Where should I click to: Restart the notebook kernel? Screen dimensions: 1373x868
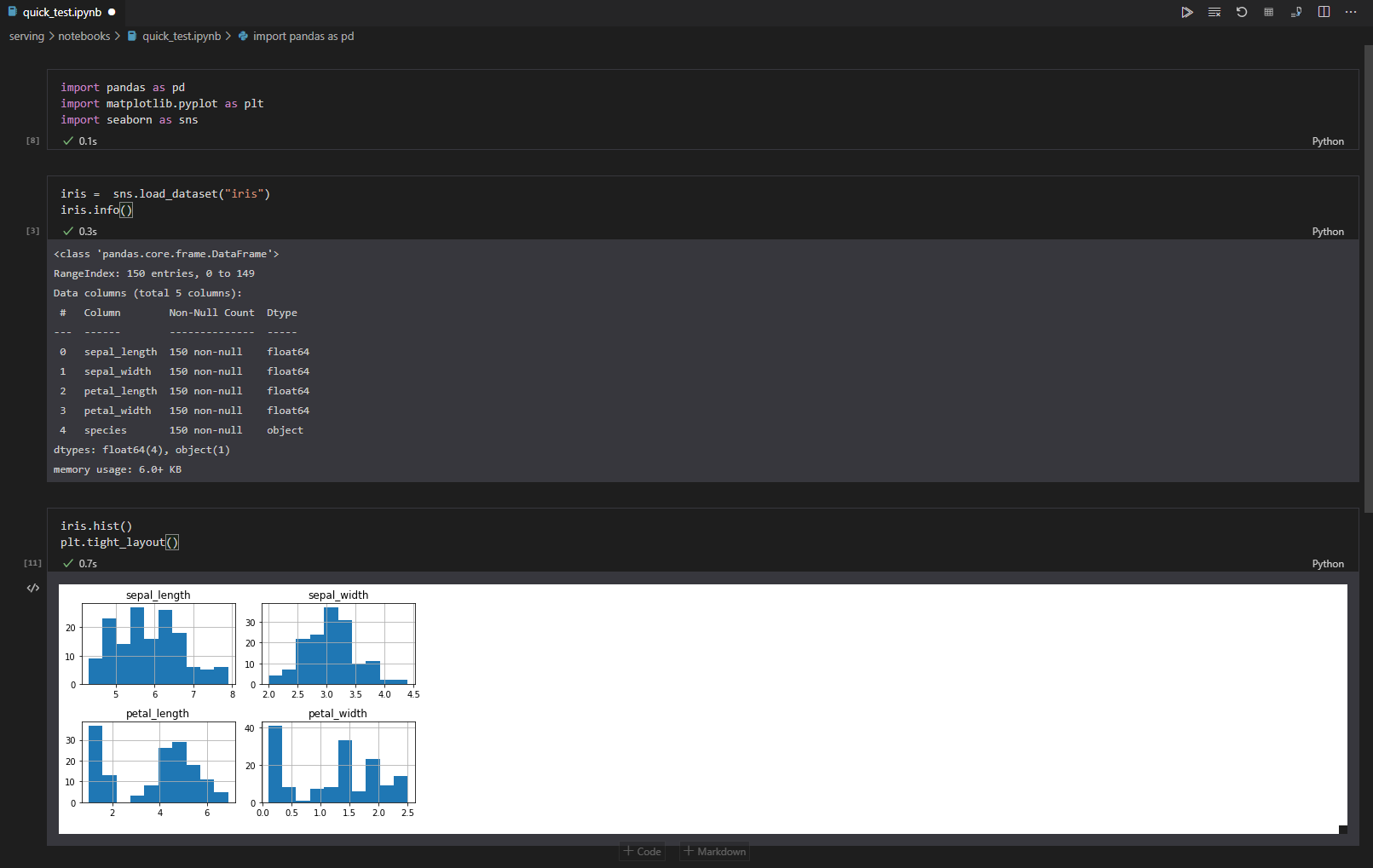click(1242, 12)
